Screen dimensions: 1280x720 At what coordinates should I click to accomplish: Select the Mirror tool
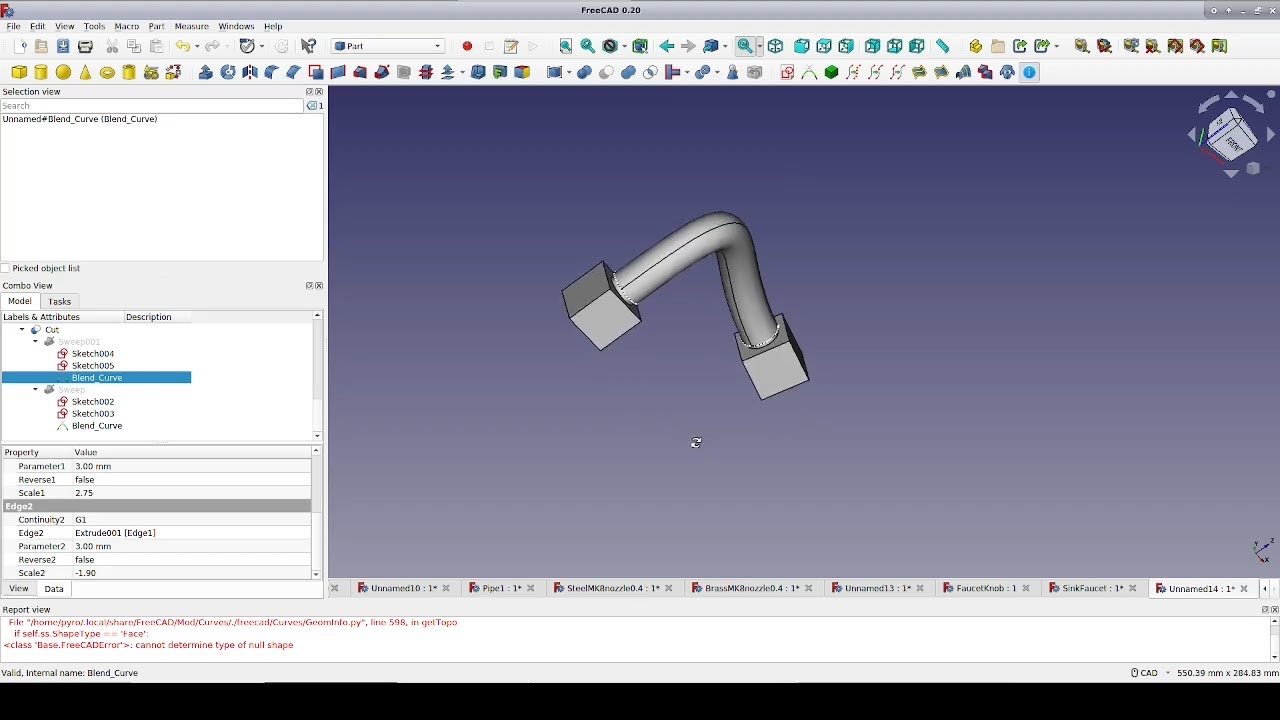pos(250,72)
